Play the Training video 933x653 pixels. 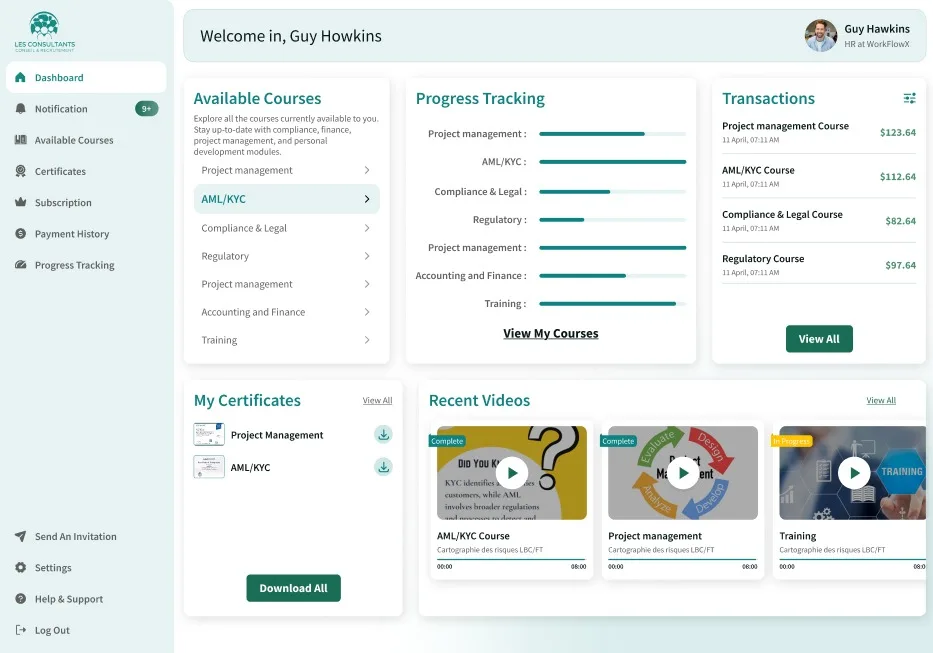(854, 473)
